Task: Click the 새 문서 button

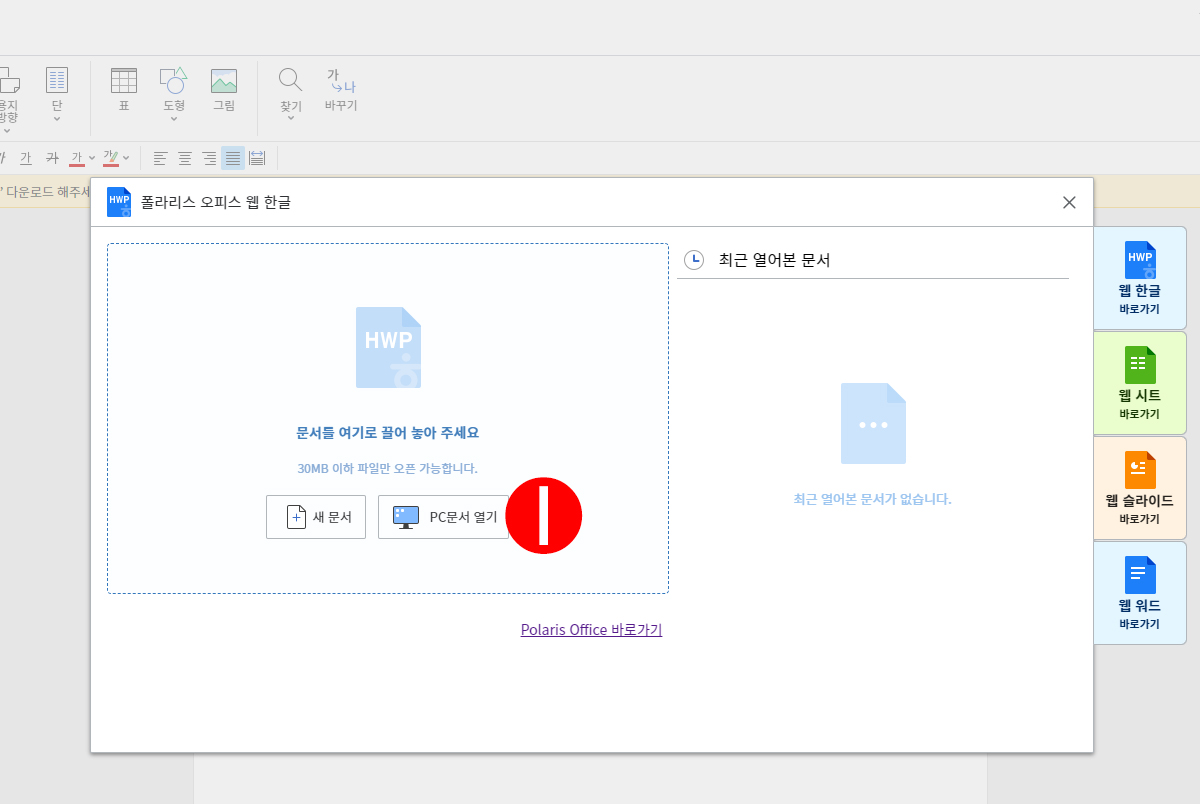Action: pos(316,517)
